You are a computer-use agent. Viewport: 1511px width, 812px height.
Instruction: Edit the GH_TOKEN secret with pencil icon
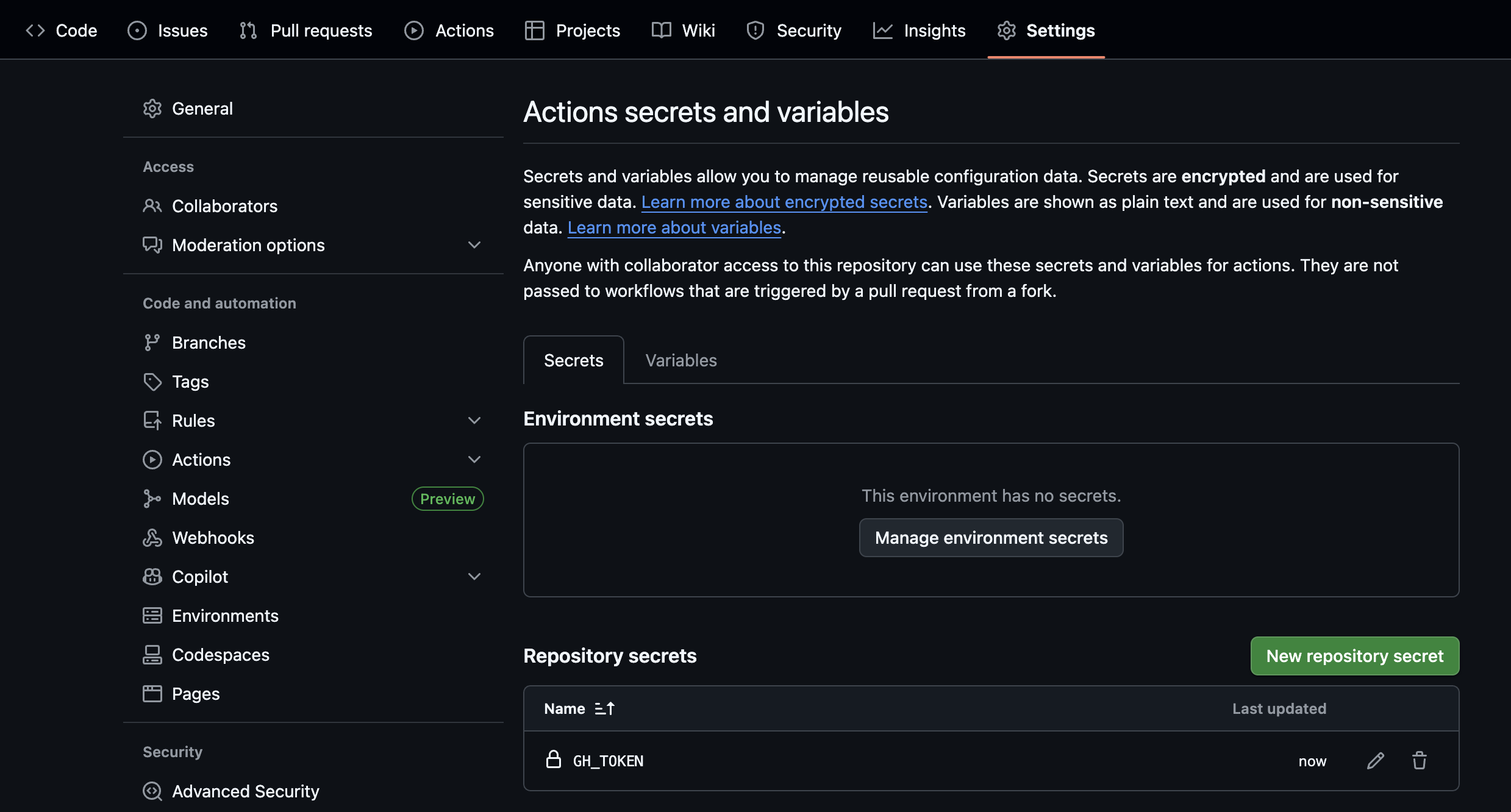point(1375,761)
